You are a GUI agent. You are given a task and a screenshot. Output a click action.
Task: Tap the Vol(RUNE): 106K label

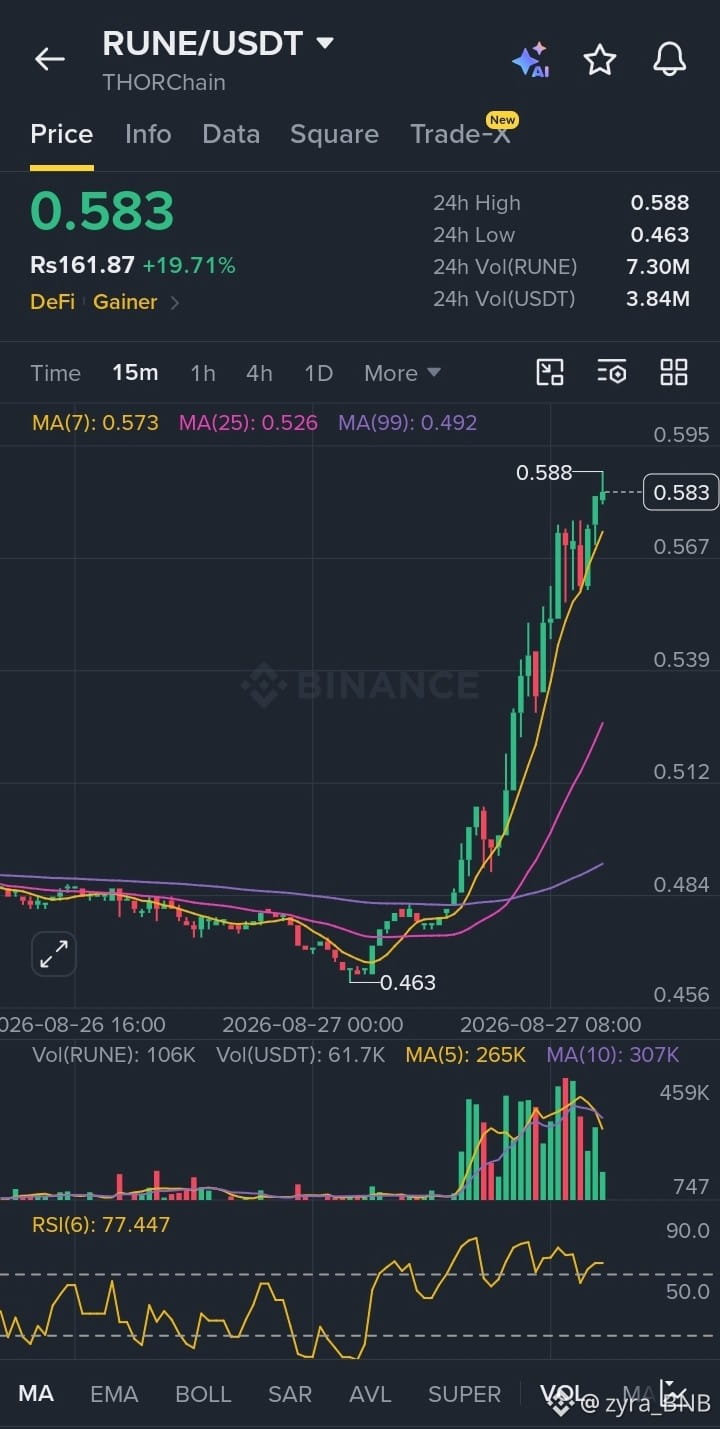[114, 1055]
